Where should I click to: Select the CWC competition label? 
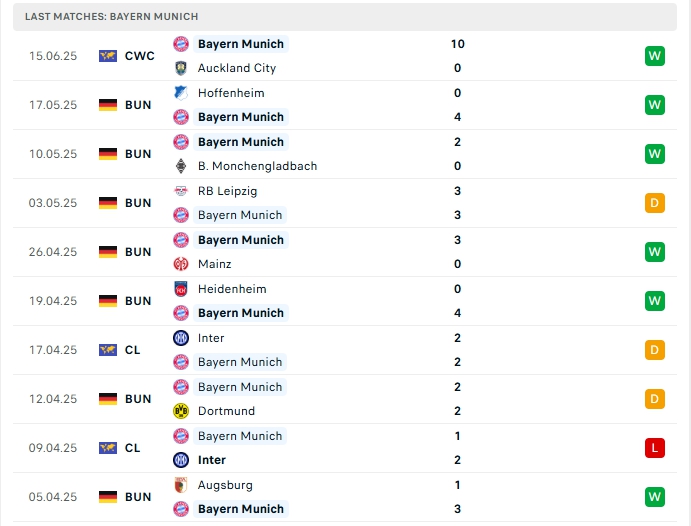(x=139, y=56)
